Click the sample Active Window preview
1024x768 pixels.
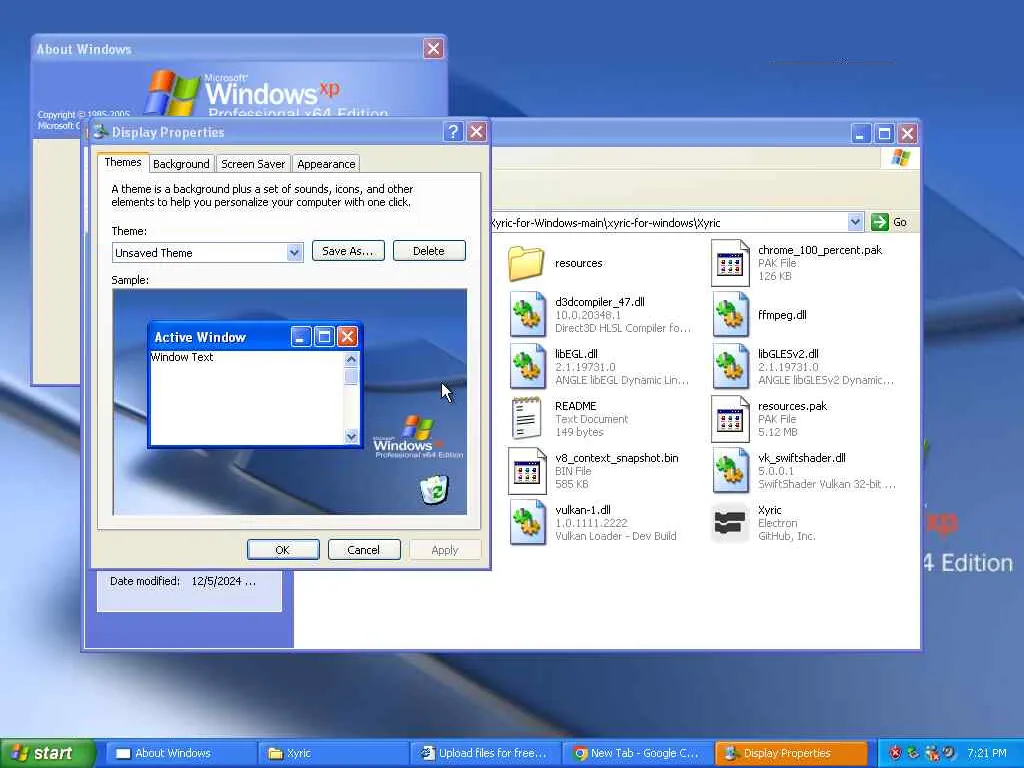coord(255,385)
